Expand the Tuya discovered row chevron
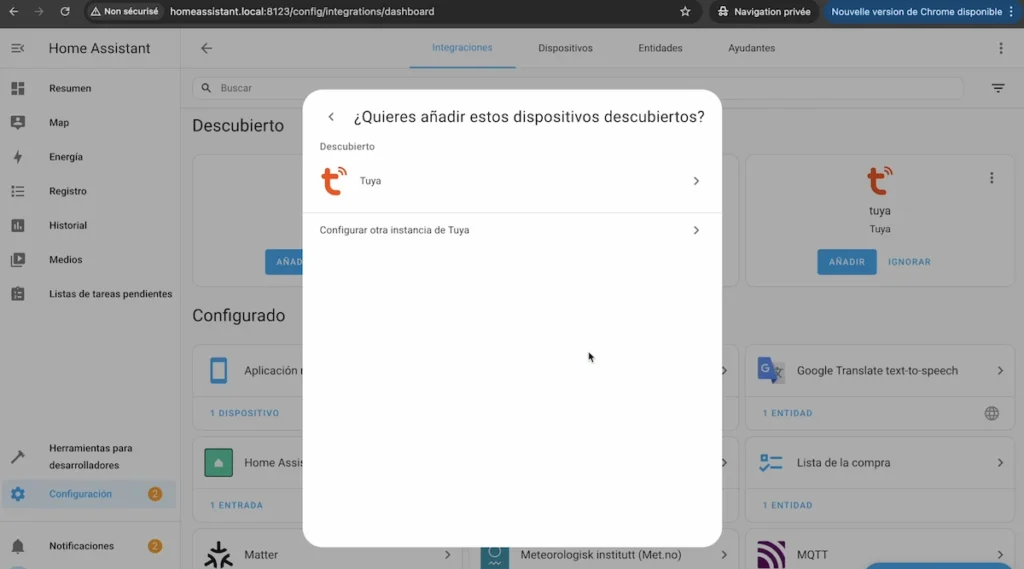 [696, 181]
